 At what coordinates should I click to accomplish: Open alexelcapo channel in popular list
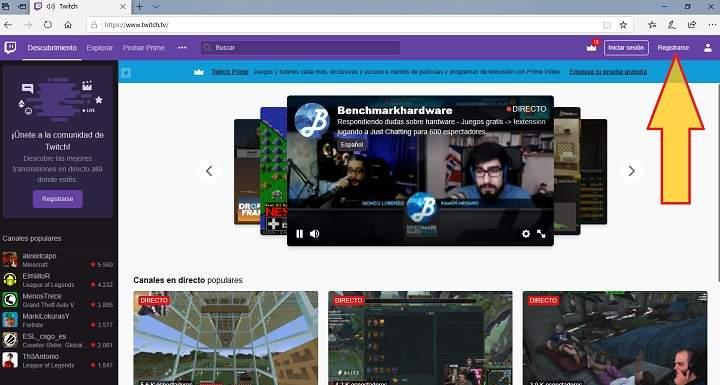coord(57,260)
